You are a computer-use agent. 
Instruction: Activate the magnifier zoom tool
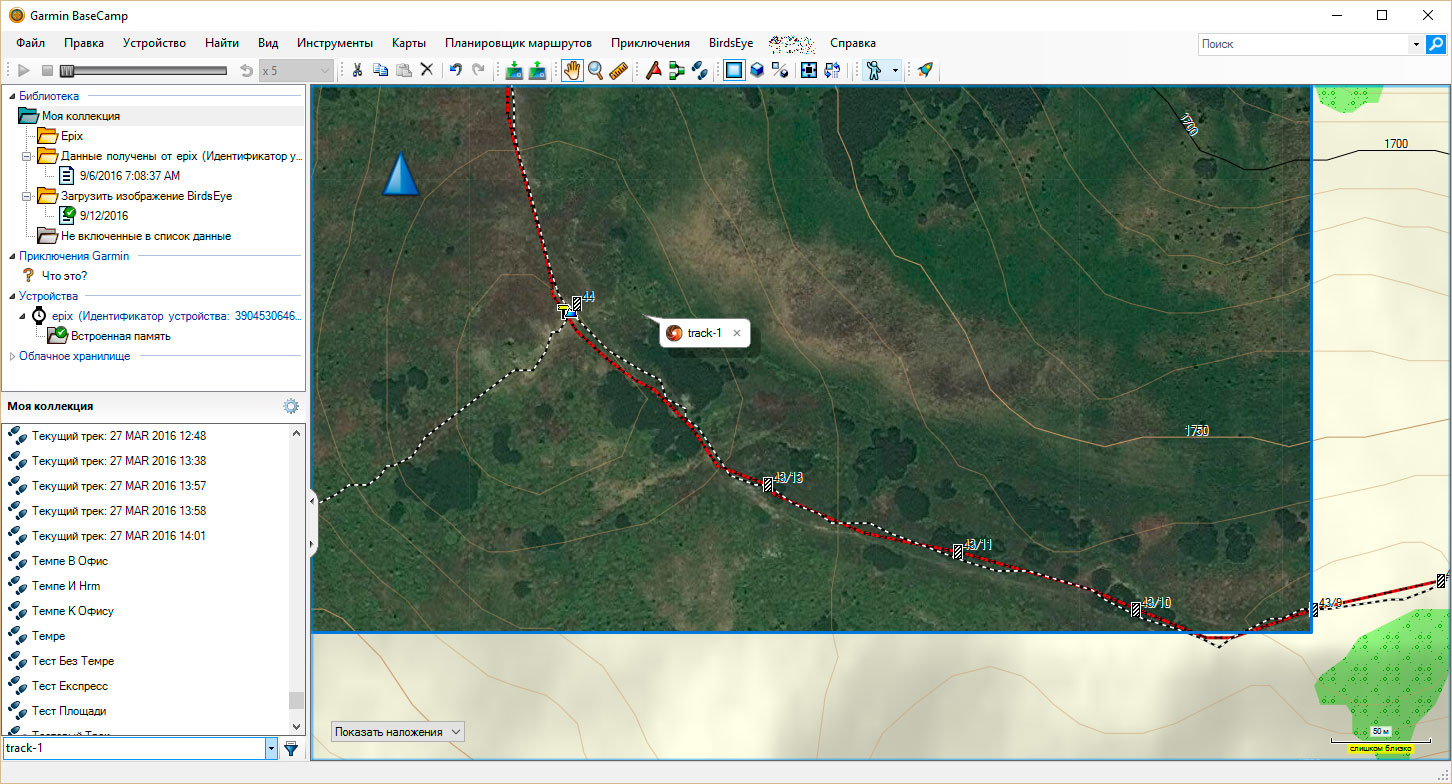pos(595,70)
